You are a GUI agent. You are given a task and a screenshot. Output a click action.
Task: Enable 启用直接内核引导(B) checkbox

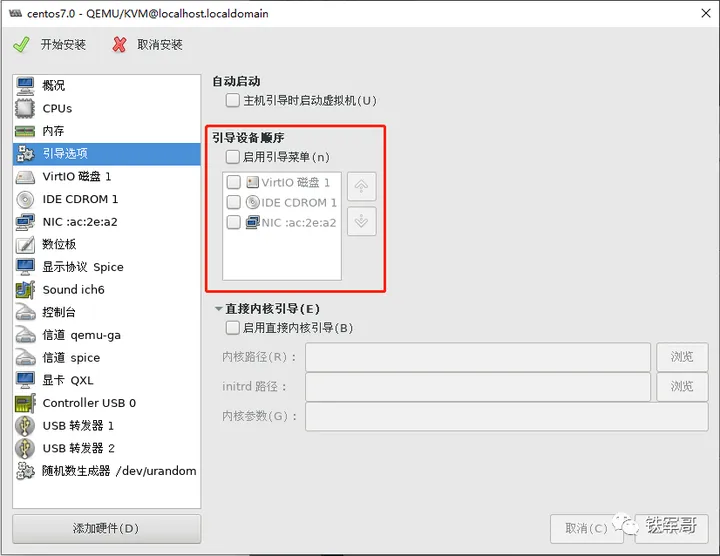click(232, 328)
